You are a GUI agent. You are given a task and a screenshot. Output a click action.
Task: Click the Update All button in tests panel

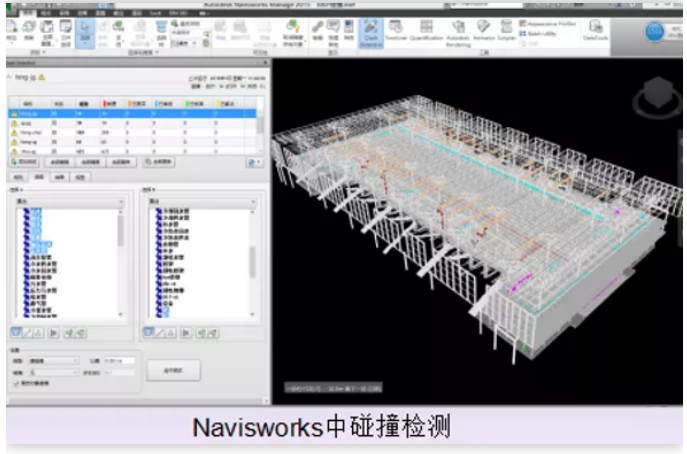[x=159, y=162]
